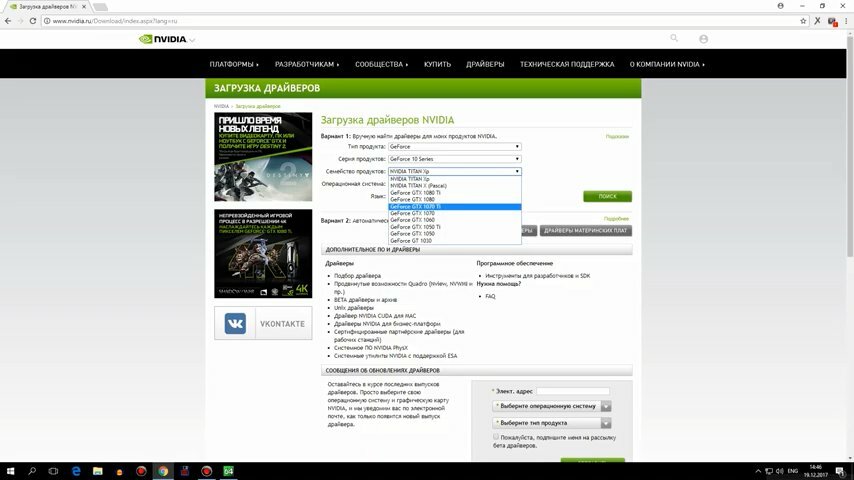This screenshot has width=854, height=480.
Task: Launch Microsoft Edge from the taskbar
Action: tap(76, 471)
